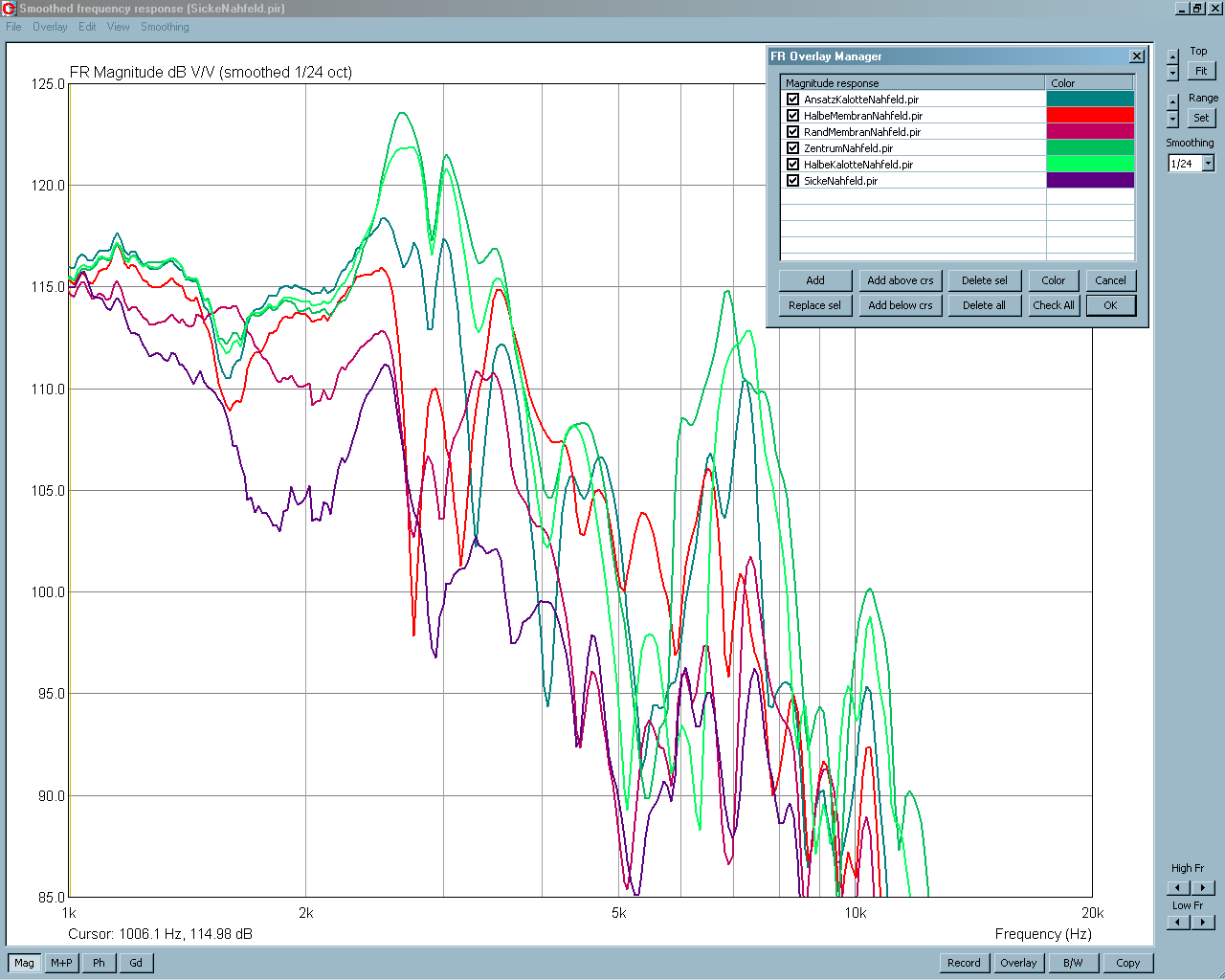Switch to M+P view

click(x=61, y=963)
